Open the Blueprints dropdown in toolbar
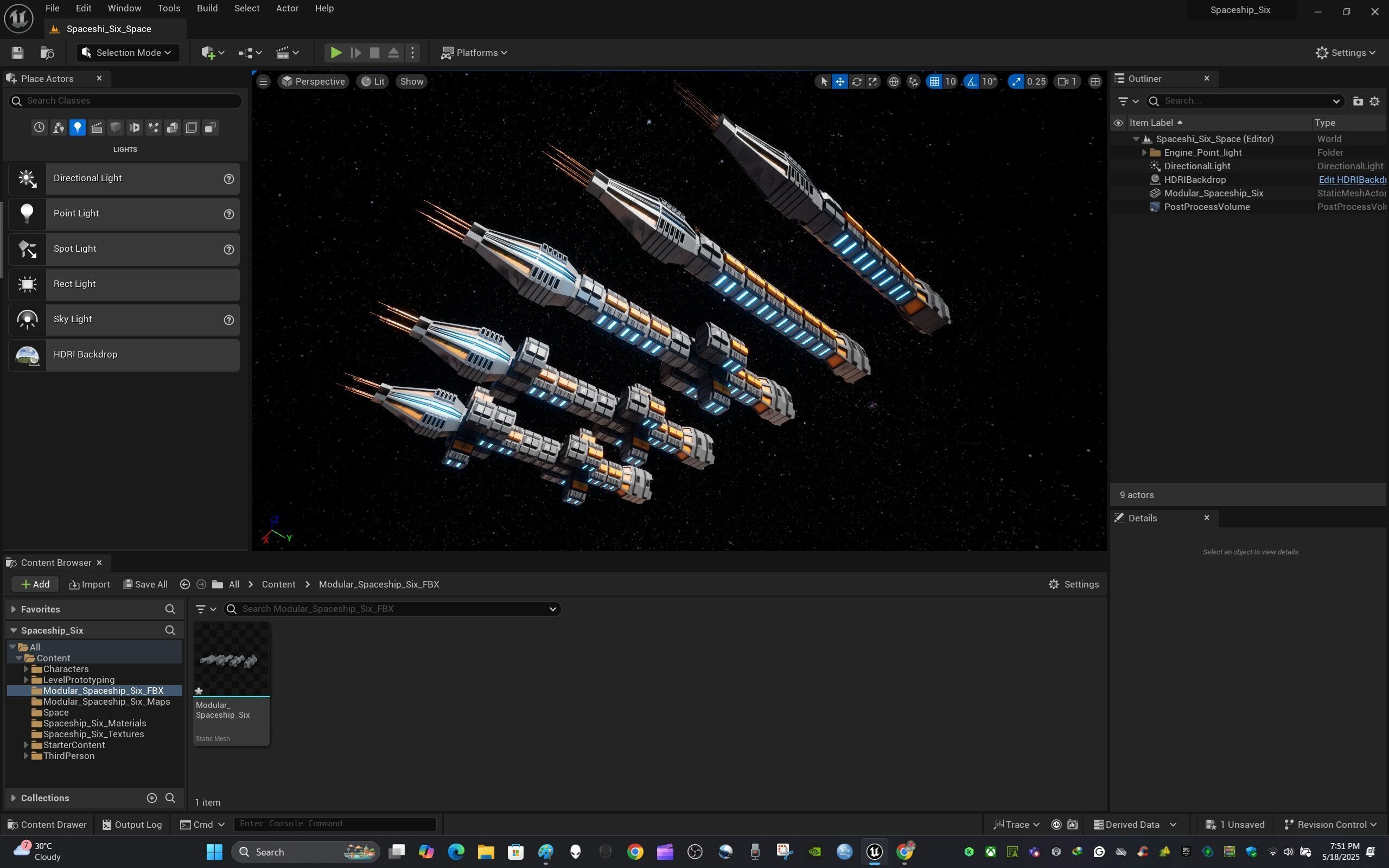Viewport: 1389px width, 868px height. pyautogui.click(x=250, y=53)
